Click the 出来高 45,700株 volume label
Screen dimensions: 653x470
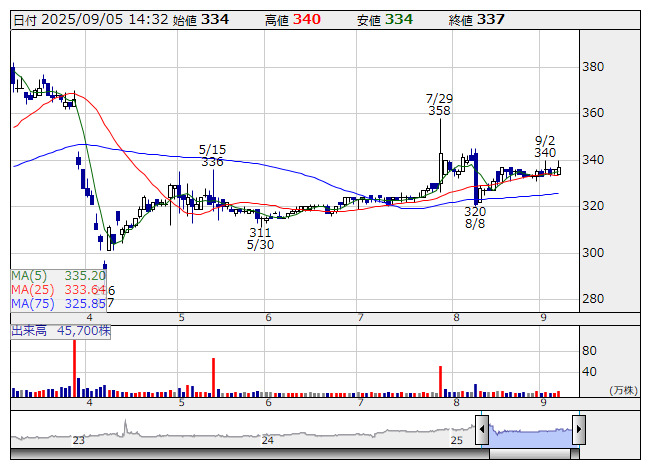[61, 331]
